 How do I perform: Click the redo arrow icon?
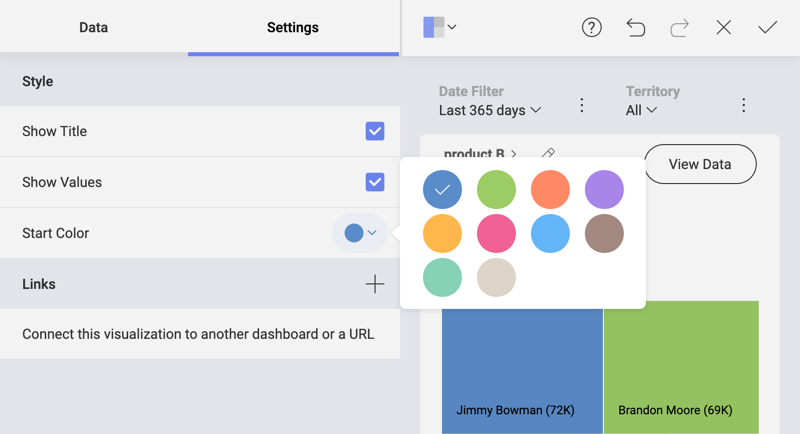[680, 28]
